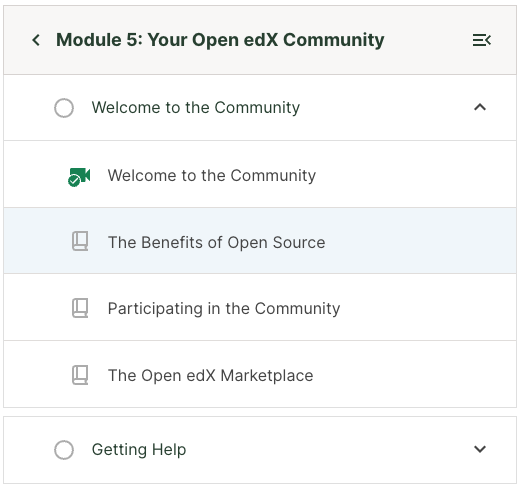
Task: Open The Open edX Marketplace unit
Action: (211, 375)
